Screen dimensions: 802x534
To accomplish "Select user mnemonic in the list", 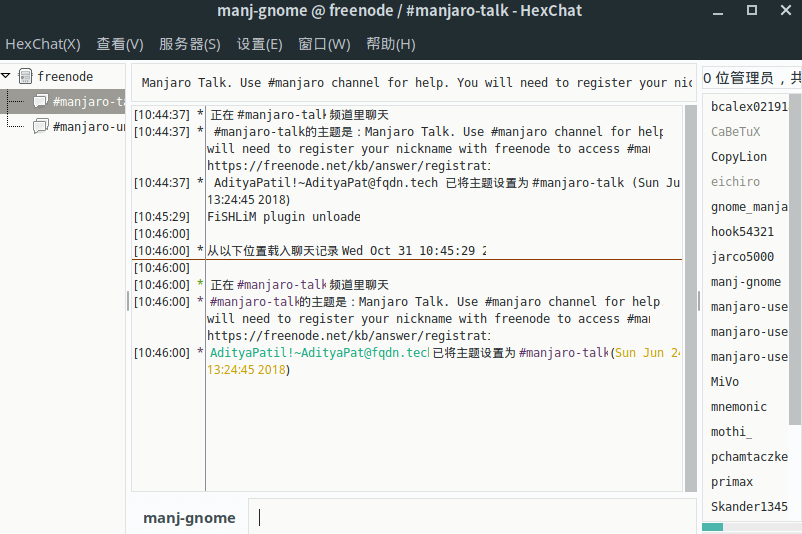I will [x=739, y=407].
